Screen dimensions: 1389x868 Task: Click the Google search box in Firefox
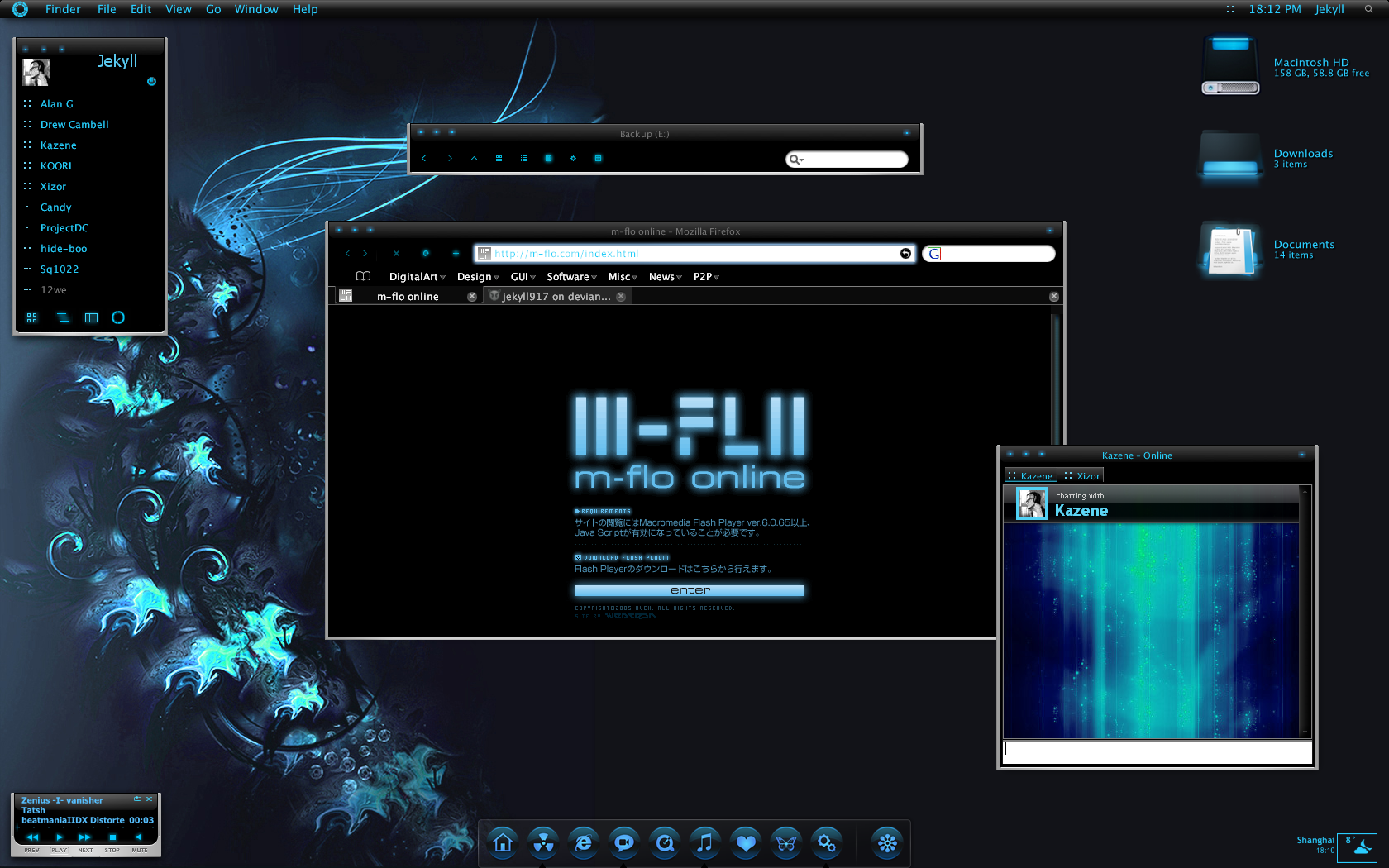[989, 254]
